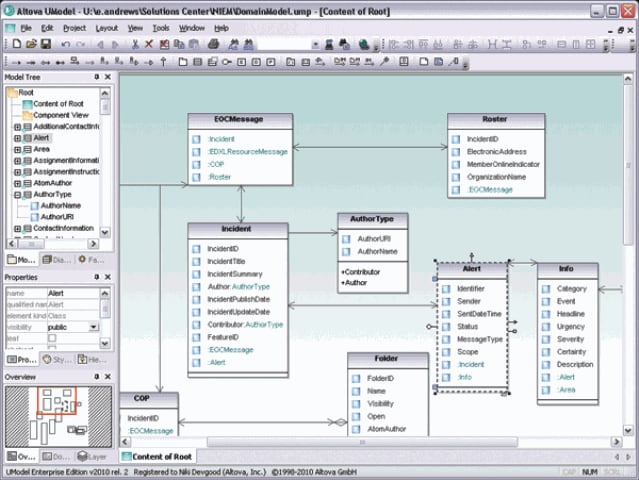
Task: Collapse the AuthorType tree node
Action: point(18,195)
